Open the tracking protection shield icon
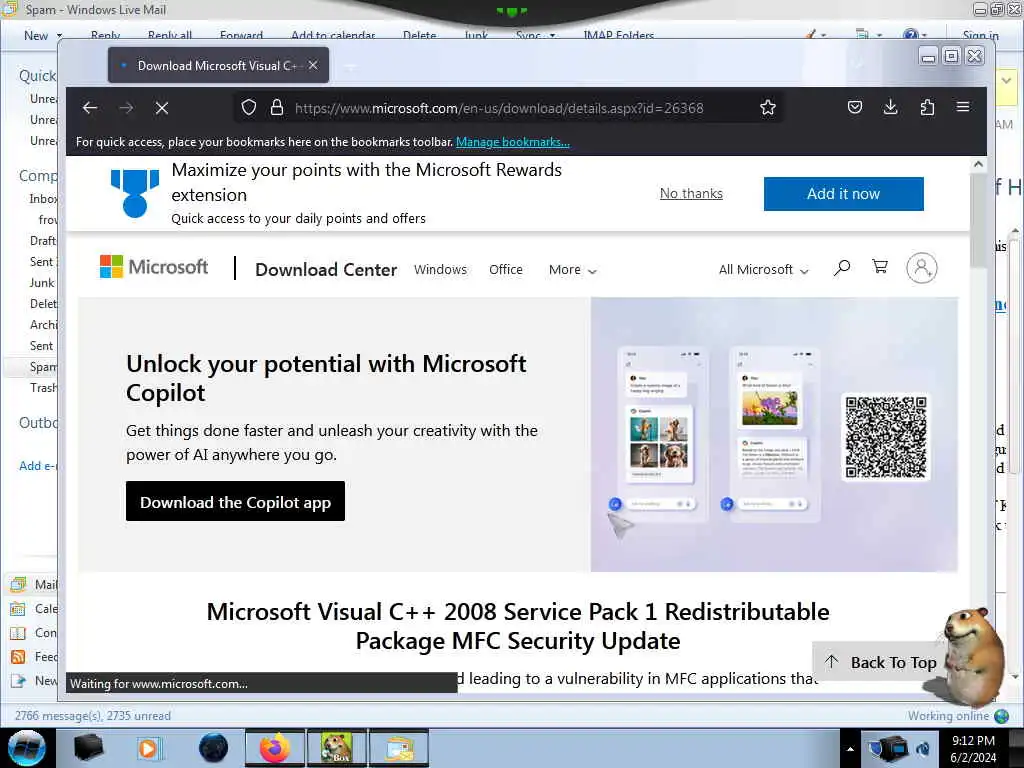Image resolution: width=1024 pixels, height=768 pixels. 248,108
